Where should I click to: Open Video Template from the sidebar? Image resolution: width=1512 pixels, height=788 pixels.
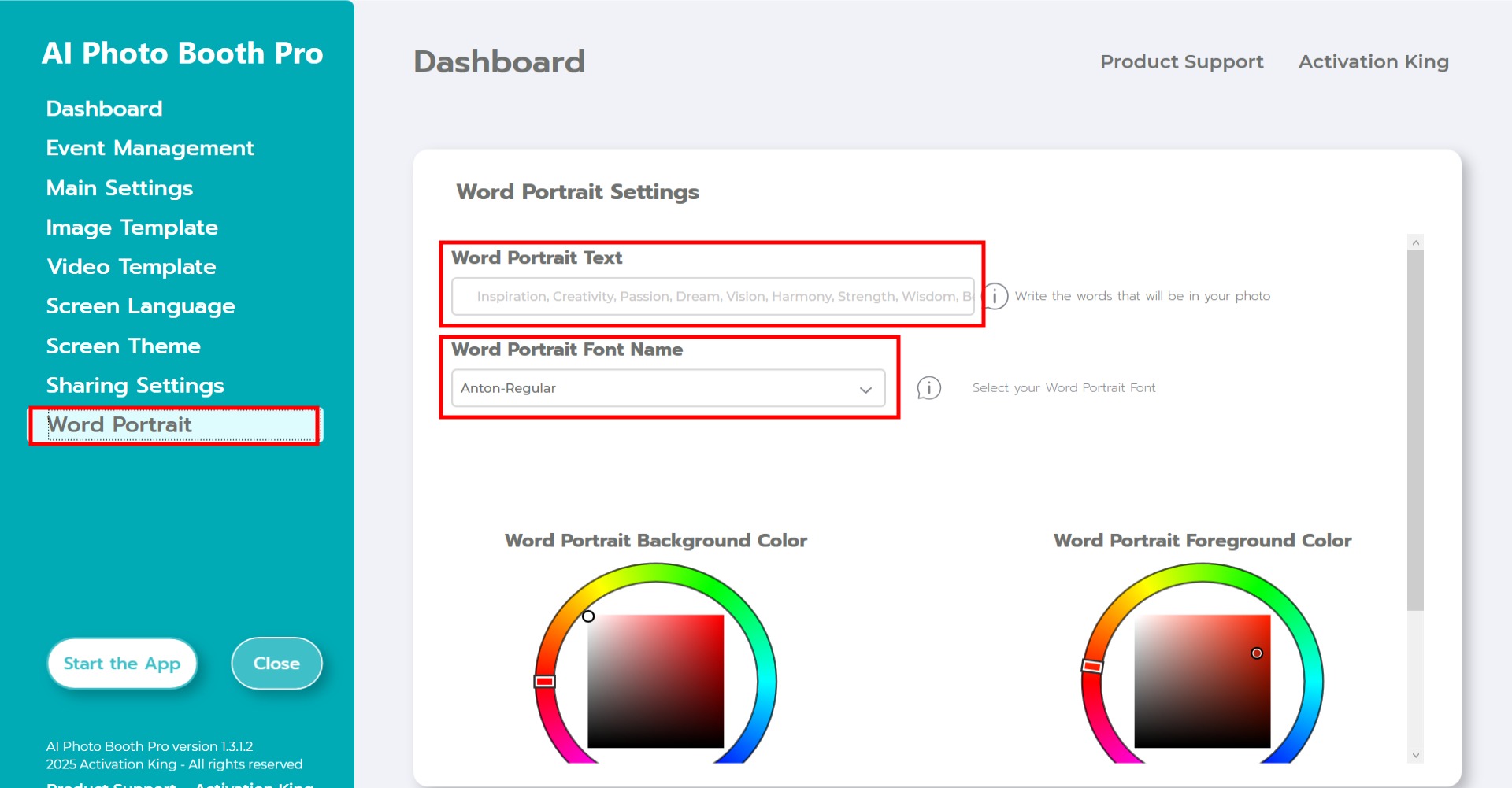point(131,267)
